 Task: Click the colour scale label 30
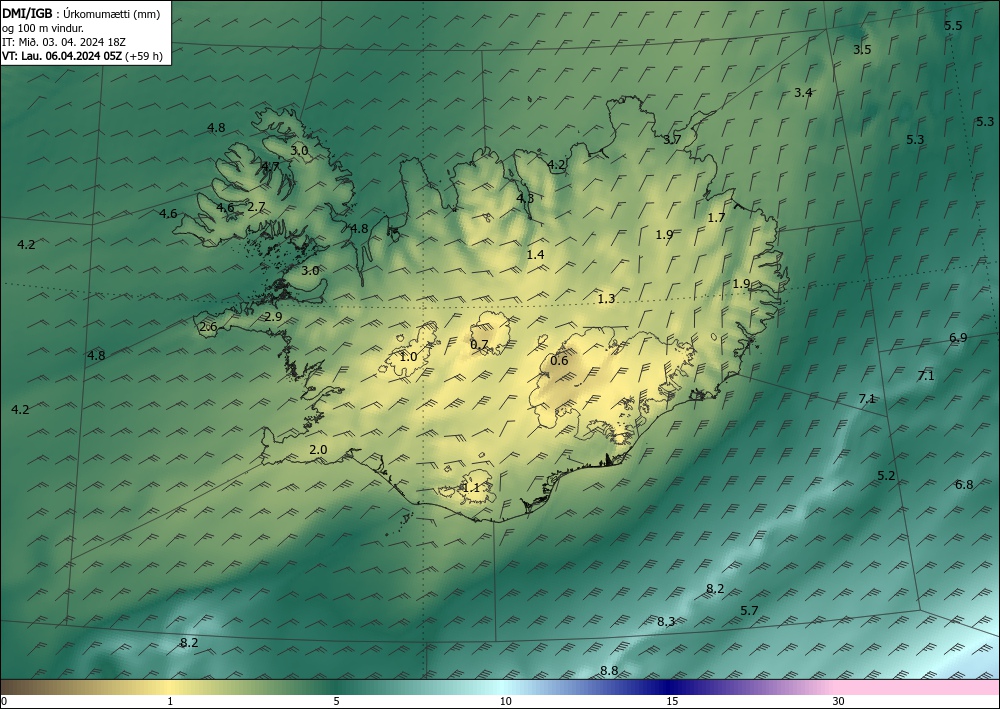point(839,702)
